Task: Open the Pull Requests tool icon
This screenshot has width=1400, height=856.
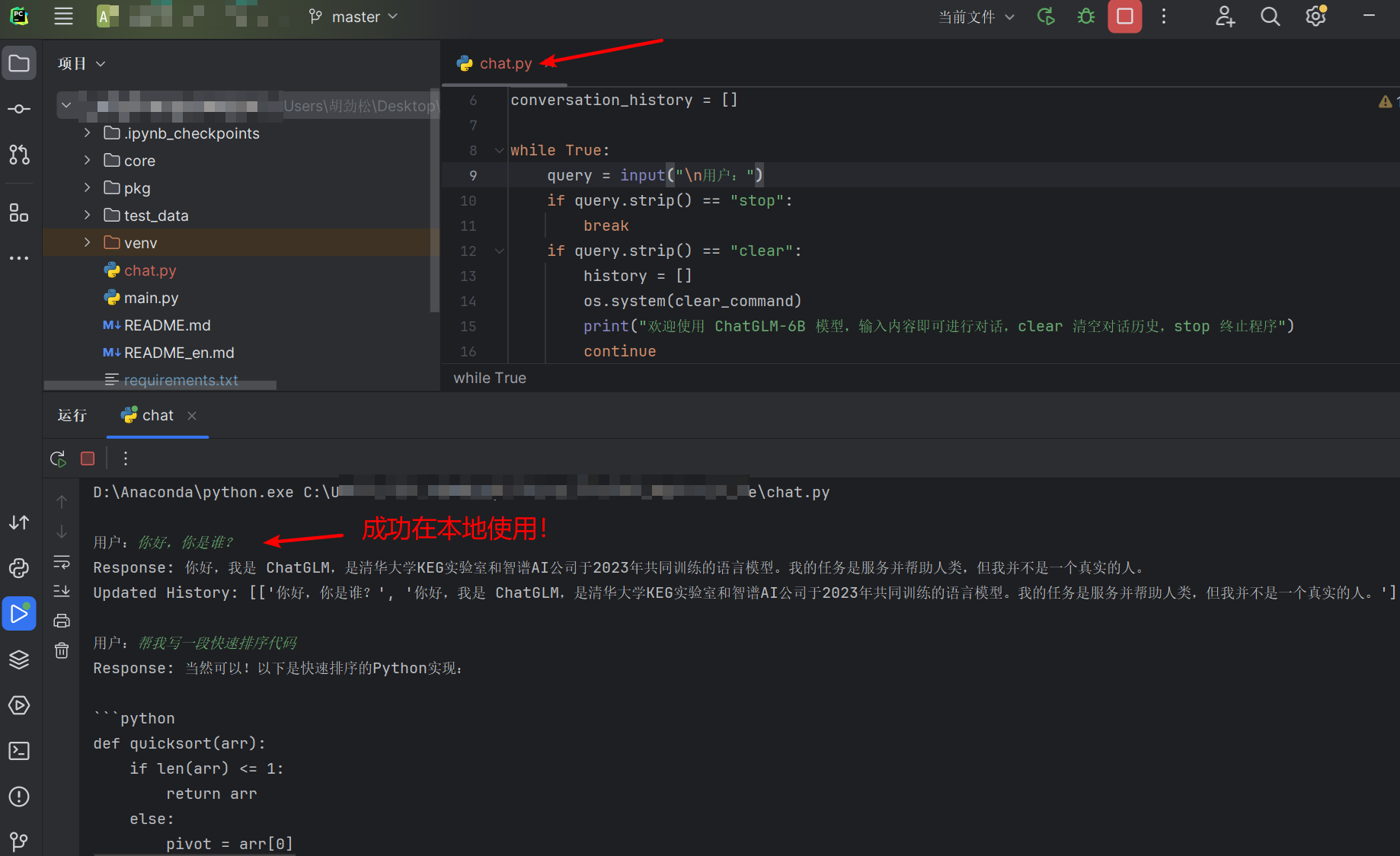Action: [19, 155]
